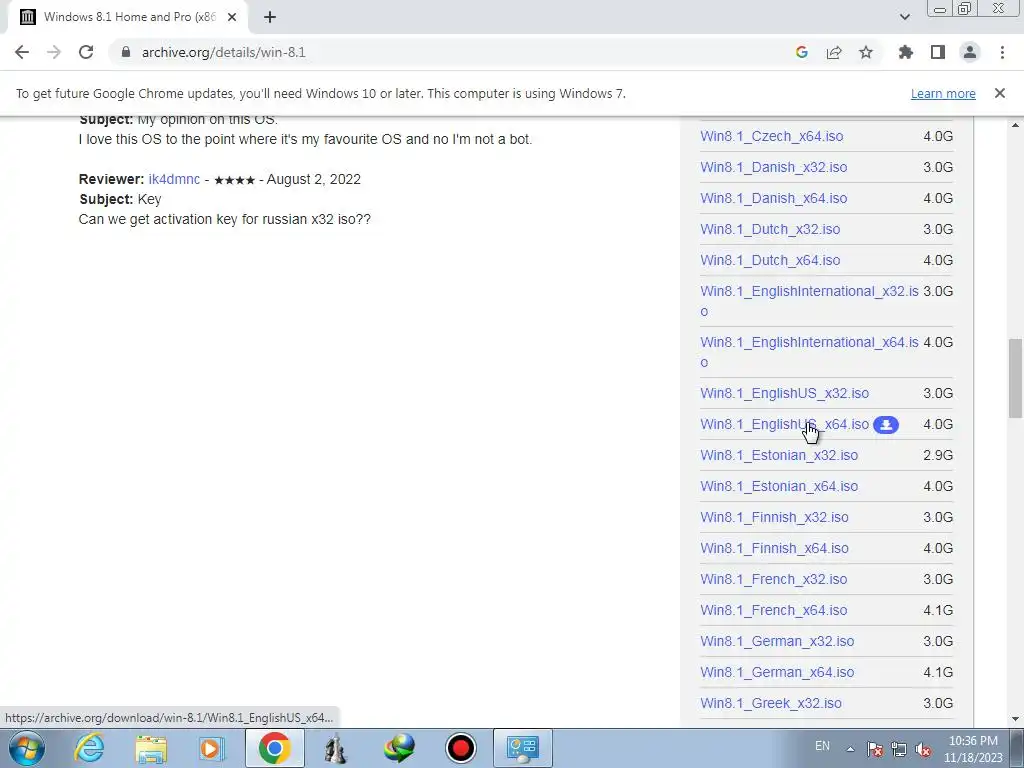The image size is (1024, 768).
Task: Open the muted volume tray icon
Action: (923, 749)
